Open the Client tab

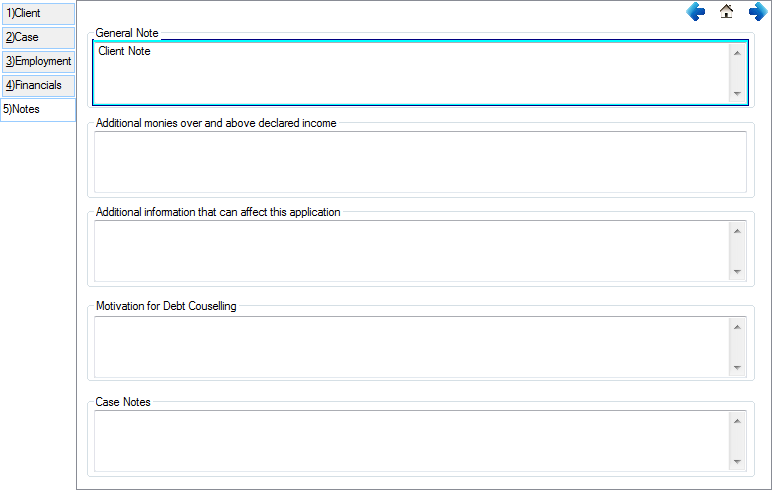38,14
